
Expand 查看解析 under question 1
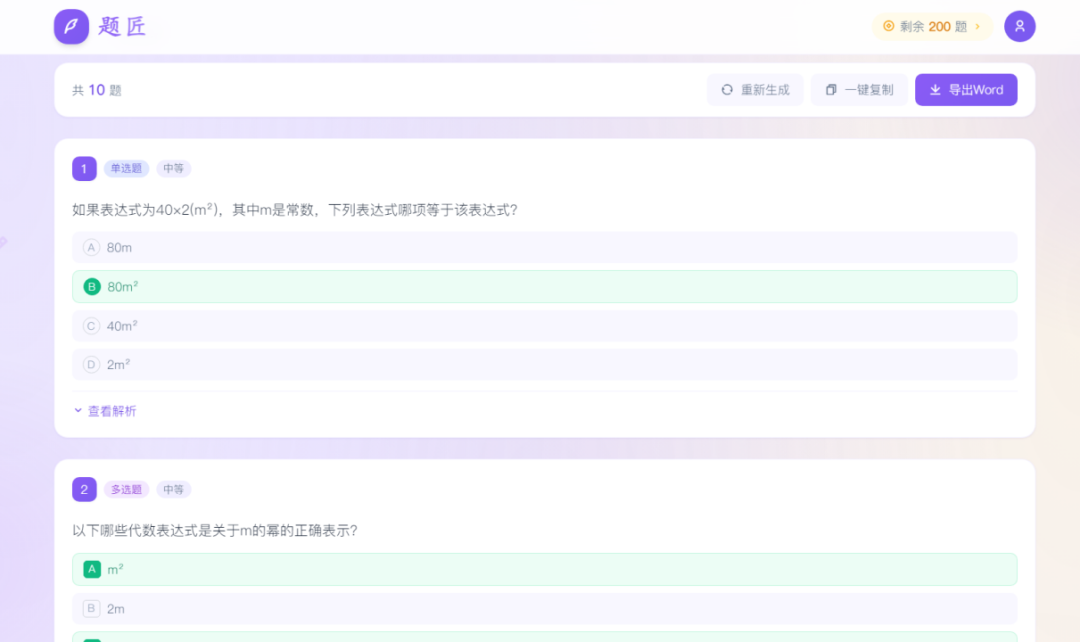[x=105, y=411]
